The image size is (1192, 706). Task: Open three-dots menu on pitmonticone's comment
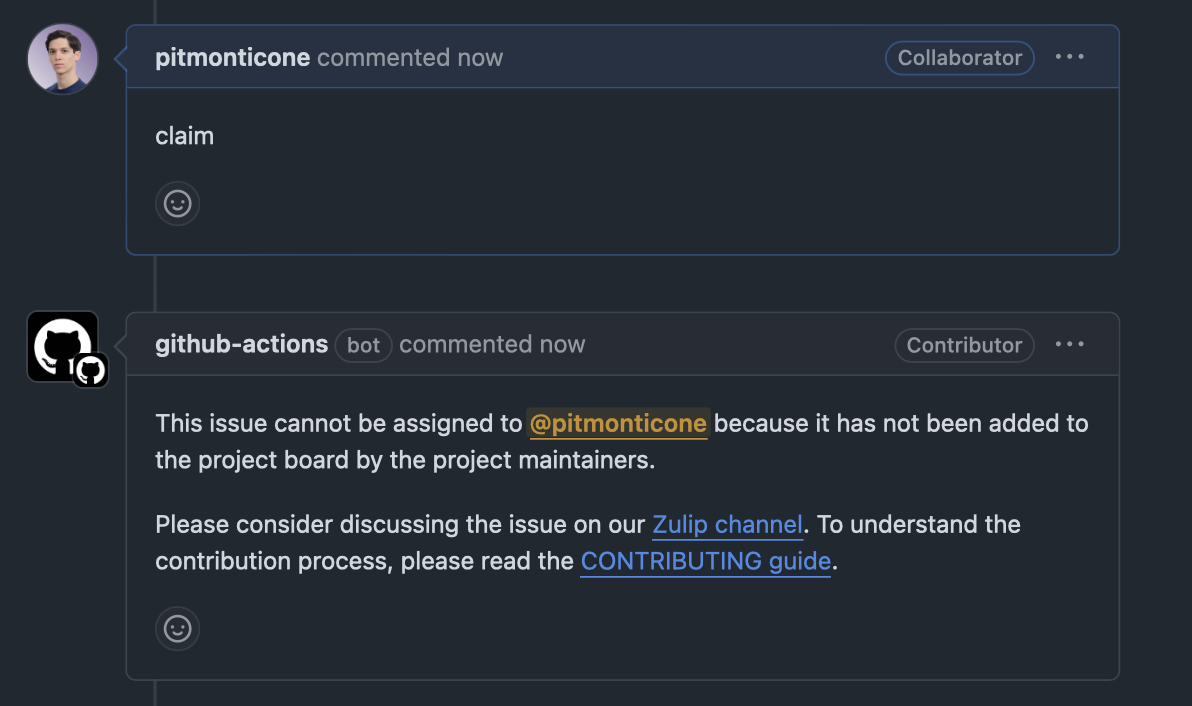point(1070,57)
